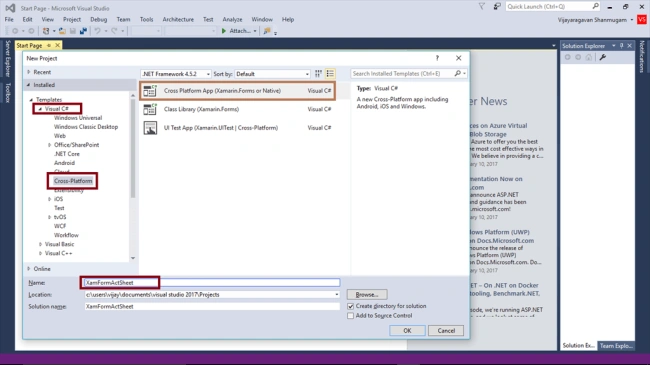The width and height of the screenshot is (650, 365).
Task: Enable Add to Source Control checkbox
Action: point(351,316)
